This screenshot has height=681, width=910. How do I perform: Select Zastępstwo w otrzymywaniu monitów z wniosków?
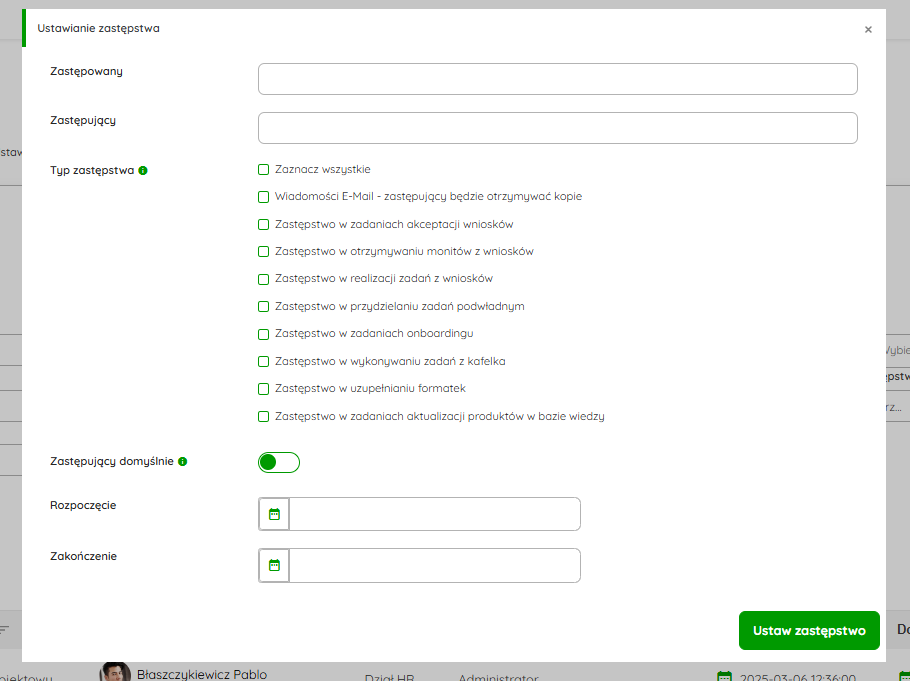(x=264, y=252)
